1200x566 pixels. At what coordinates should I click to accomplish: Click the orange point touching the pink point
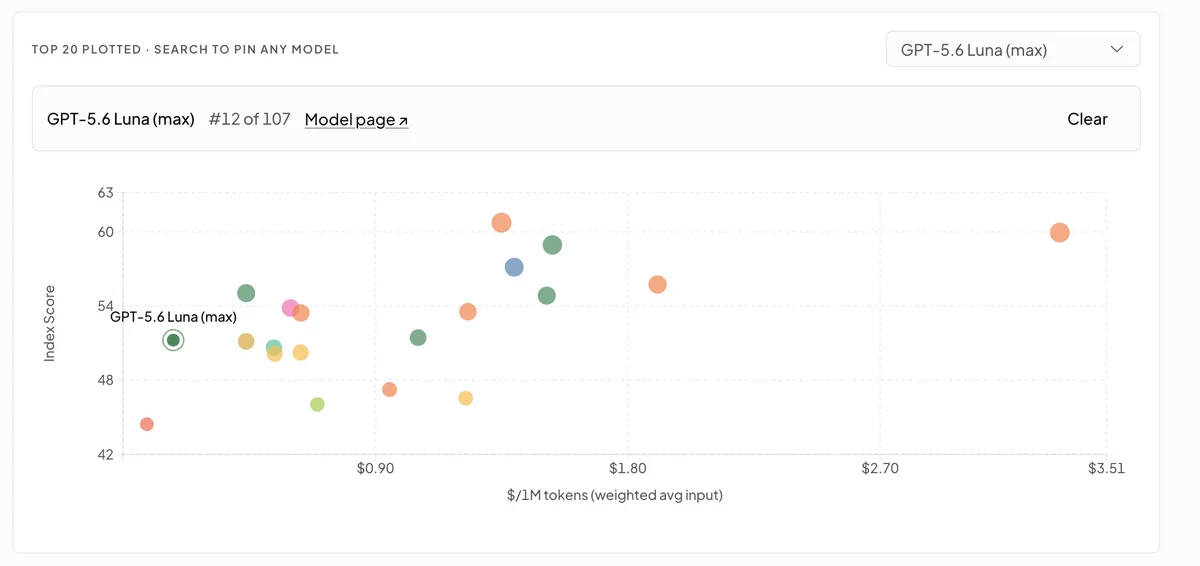coord(301,313)
